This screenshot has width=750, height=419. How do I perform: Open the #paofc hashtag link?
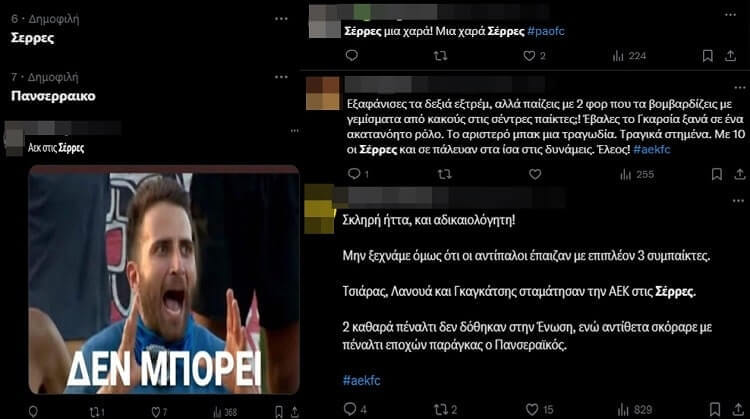[546, 31]
